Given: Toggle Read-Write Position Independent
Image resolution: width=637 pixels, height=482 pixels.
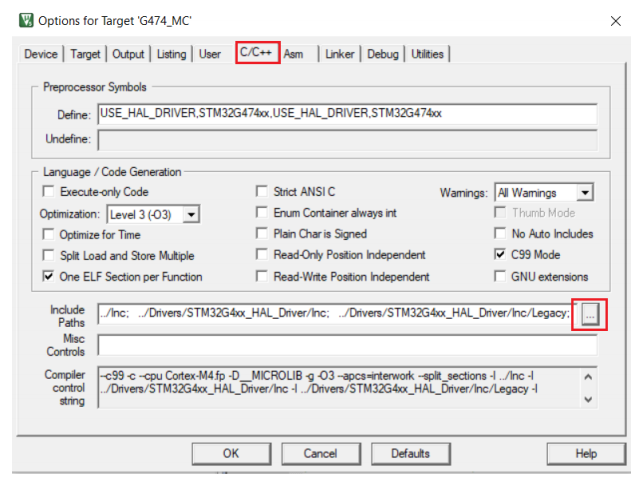Looking at the screenshot, I should coord(262,277).
